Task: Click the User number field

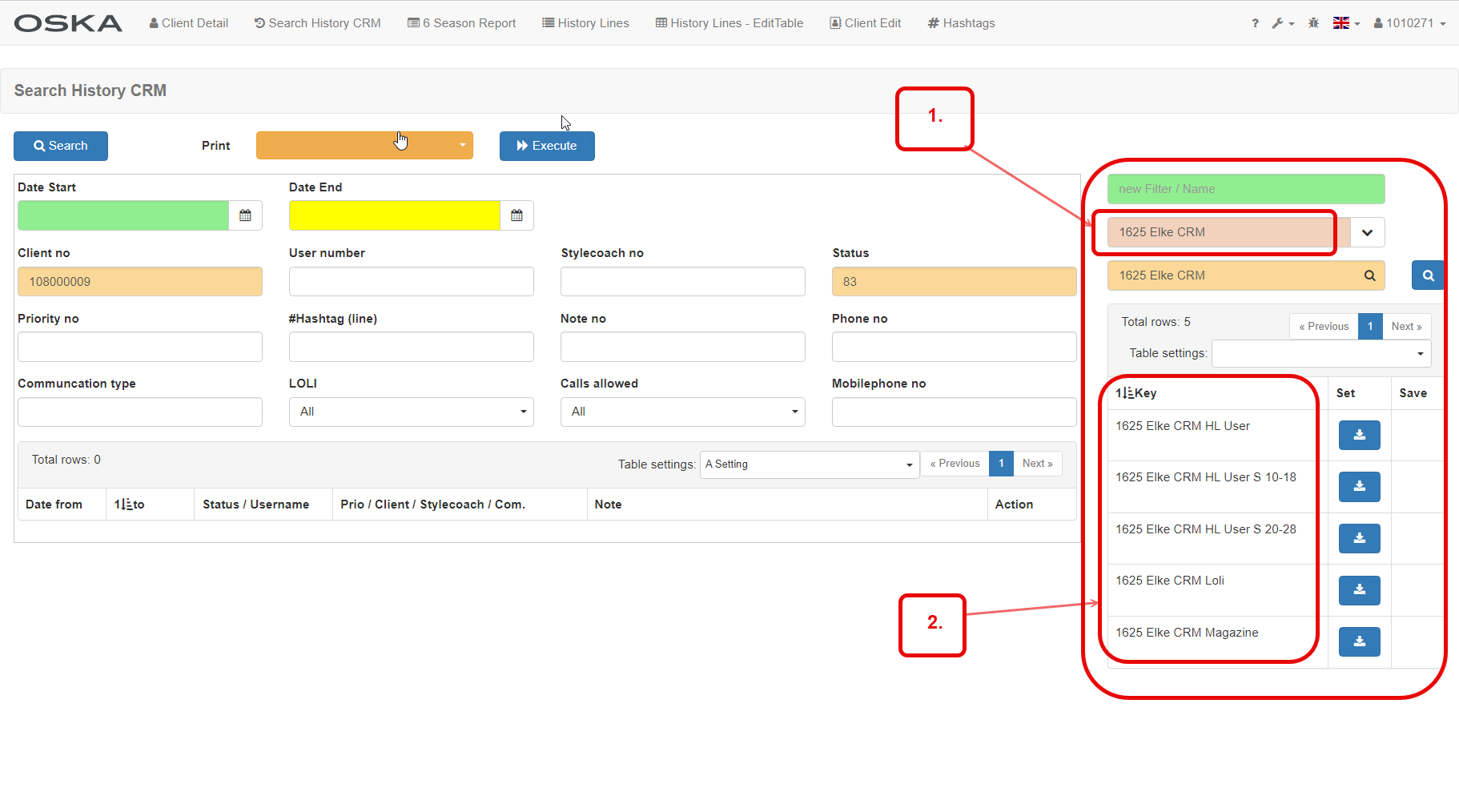Action: [412, 282]
